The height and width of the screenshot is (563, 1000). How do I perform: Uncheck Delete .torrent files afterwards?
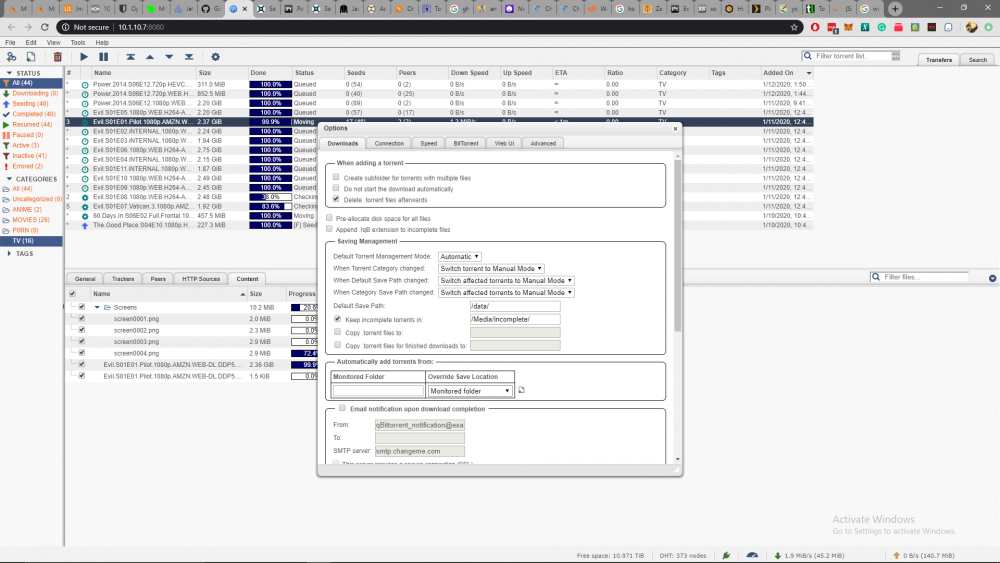click(x=336, y=199)
